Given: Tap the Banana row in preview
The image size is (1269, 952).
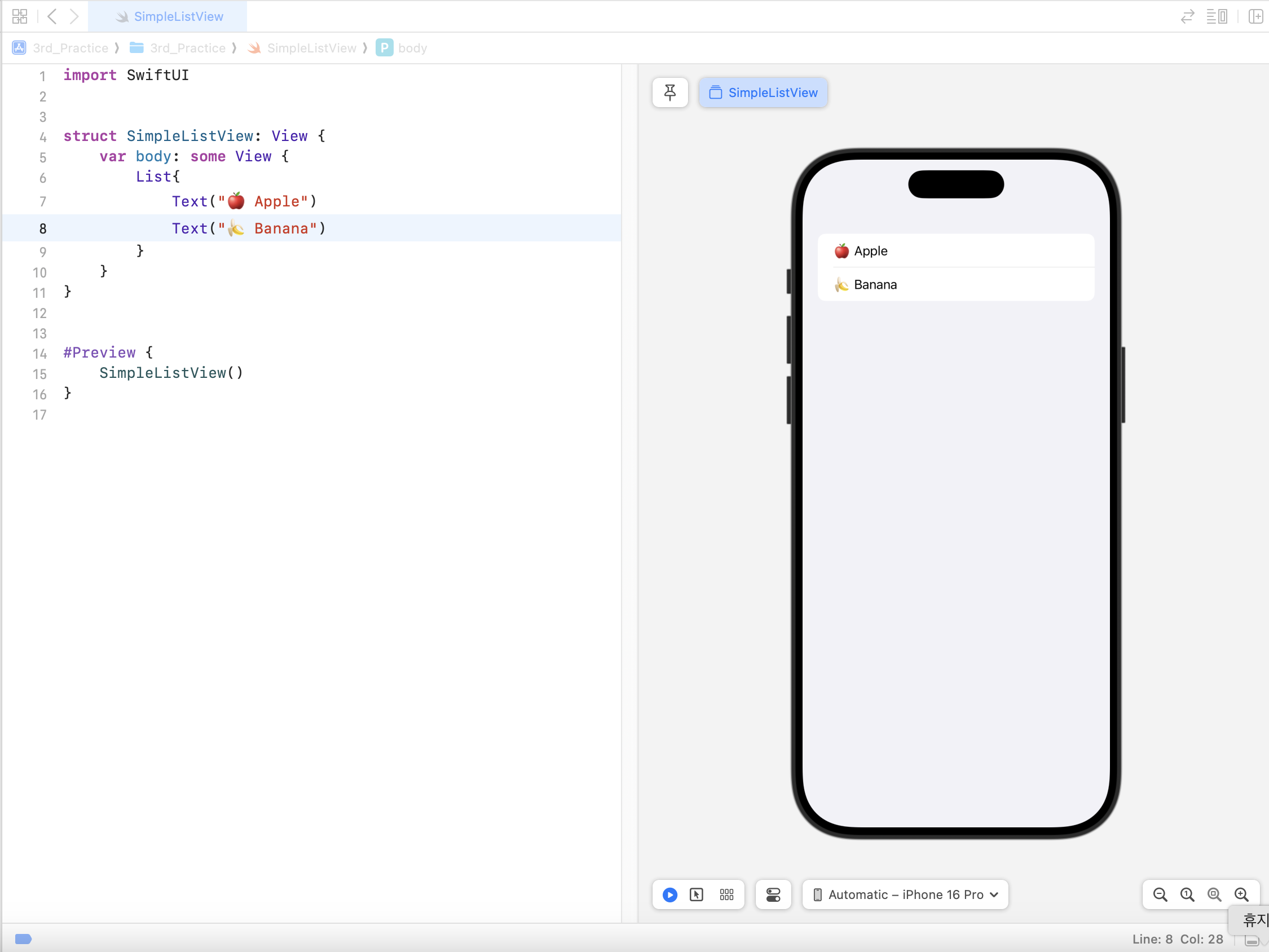Looking at the screenshot, I should (x=955, y=285).
